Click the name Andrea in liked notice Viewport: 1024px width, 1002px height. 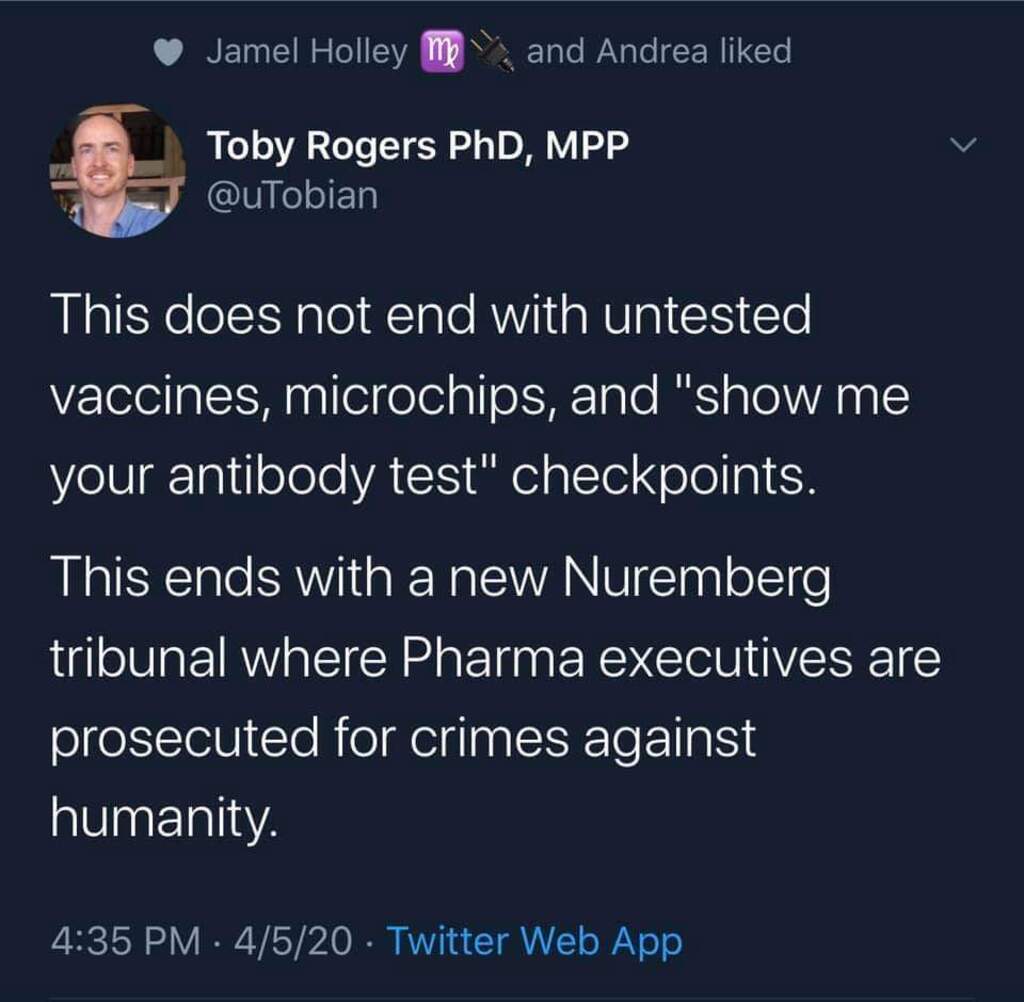(643, 52)
